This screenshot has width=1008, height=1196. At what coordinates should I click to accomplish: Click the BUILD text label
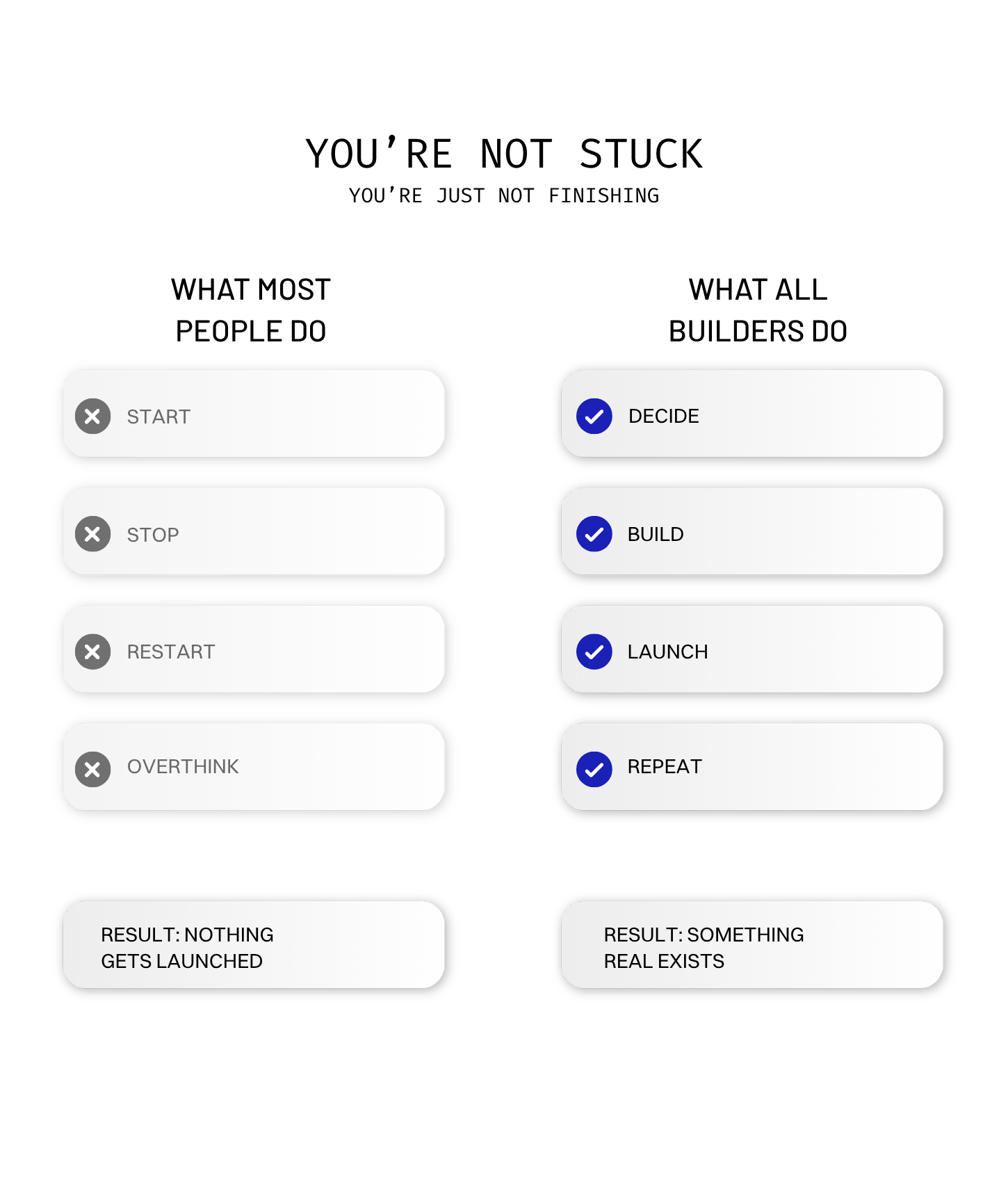click(x=656, y=534)
